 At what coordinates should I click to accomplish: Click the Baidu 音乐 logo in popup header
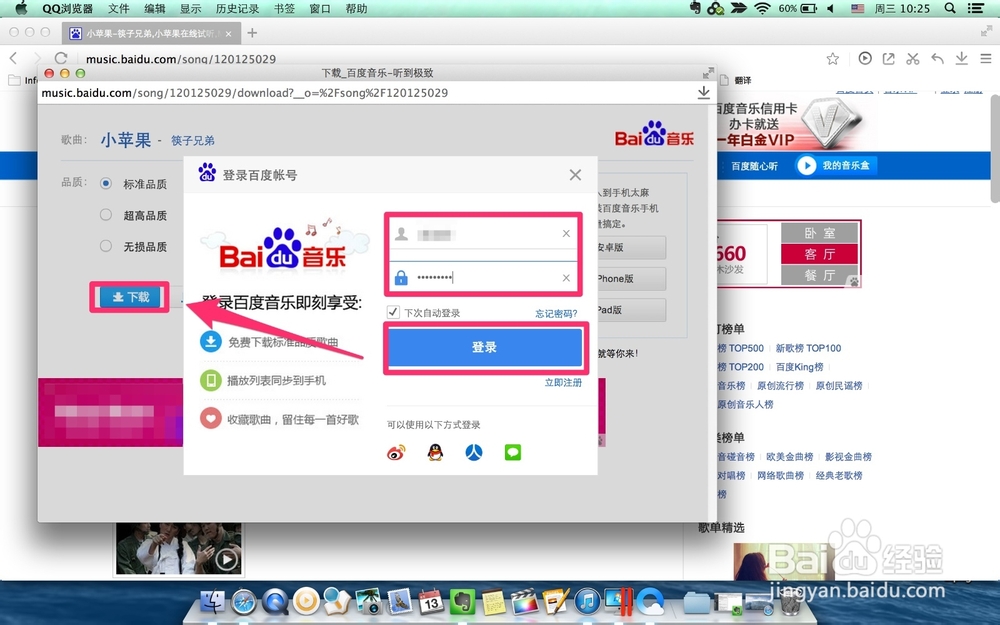654,135
